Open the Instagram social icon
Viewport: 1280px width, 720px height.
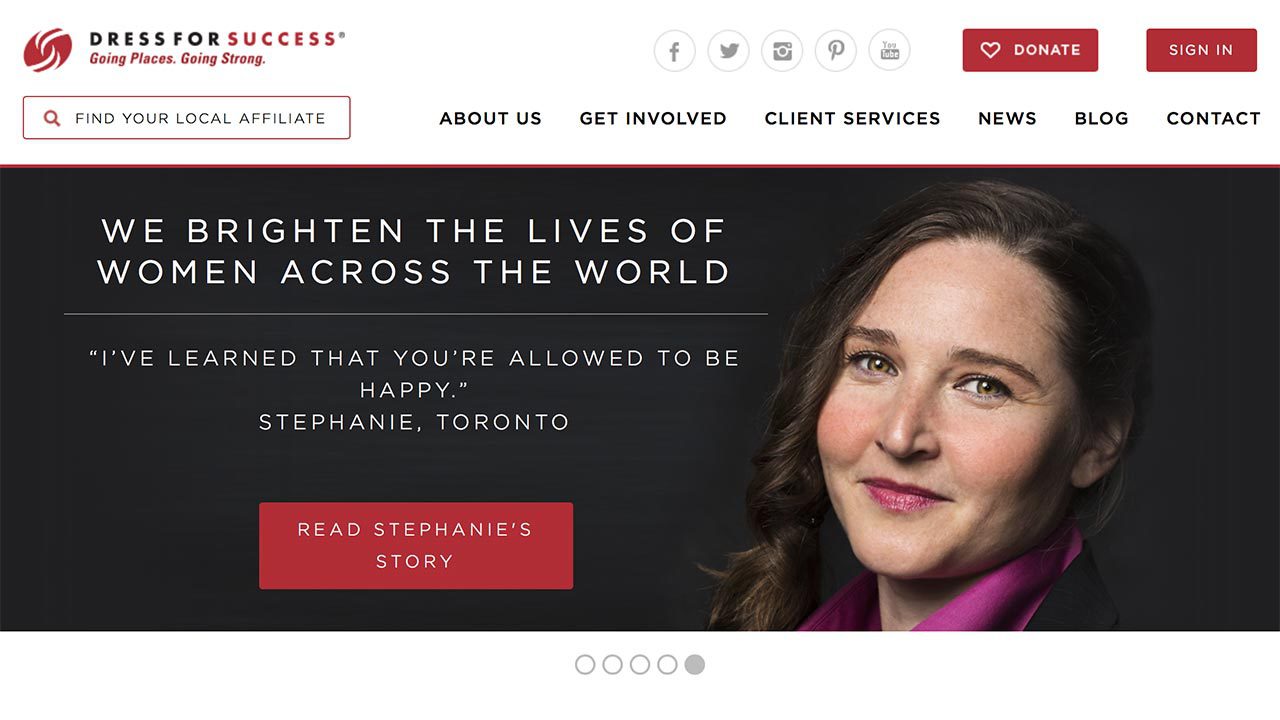click(782, 50)
